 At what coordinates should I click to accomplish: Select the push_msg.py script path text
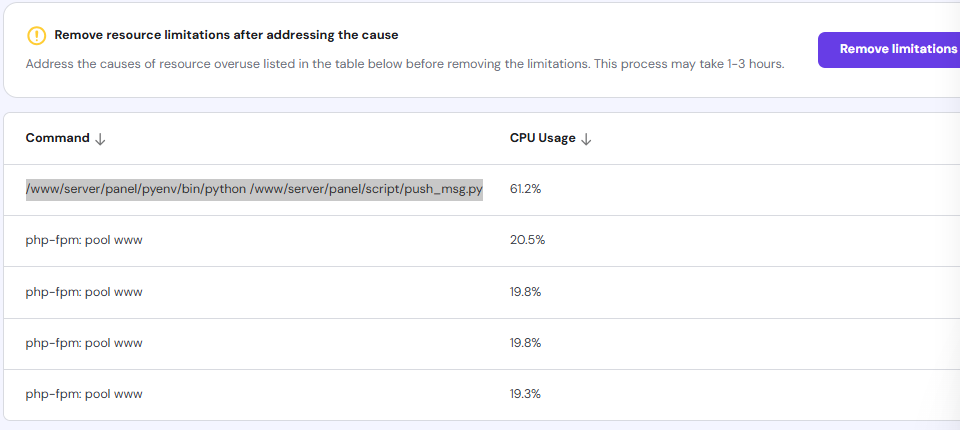[367, 189]
